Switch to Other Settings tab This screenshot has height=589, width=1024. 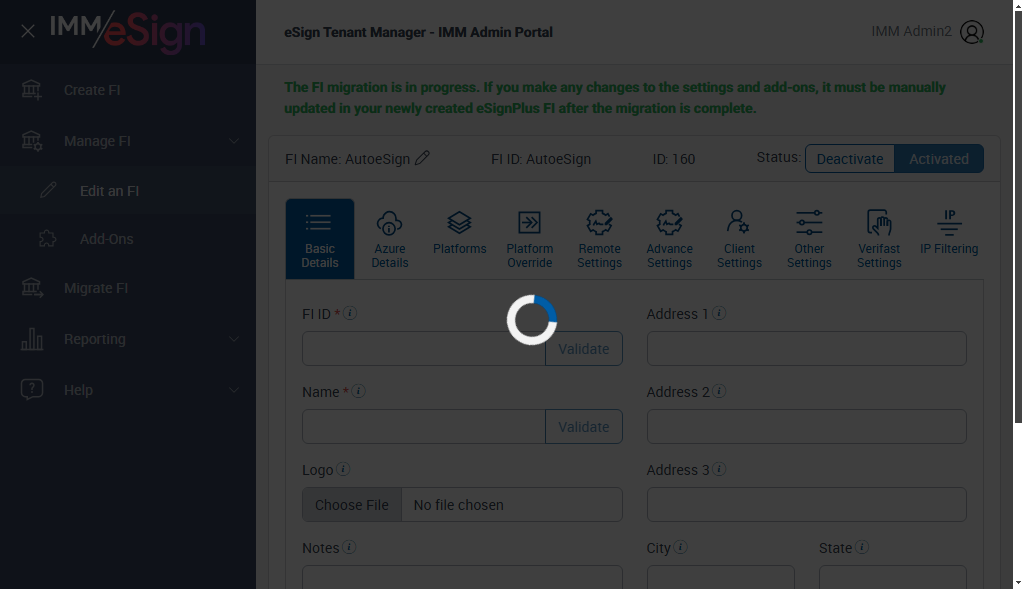click(809, 239)
